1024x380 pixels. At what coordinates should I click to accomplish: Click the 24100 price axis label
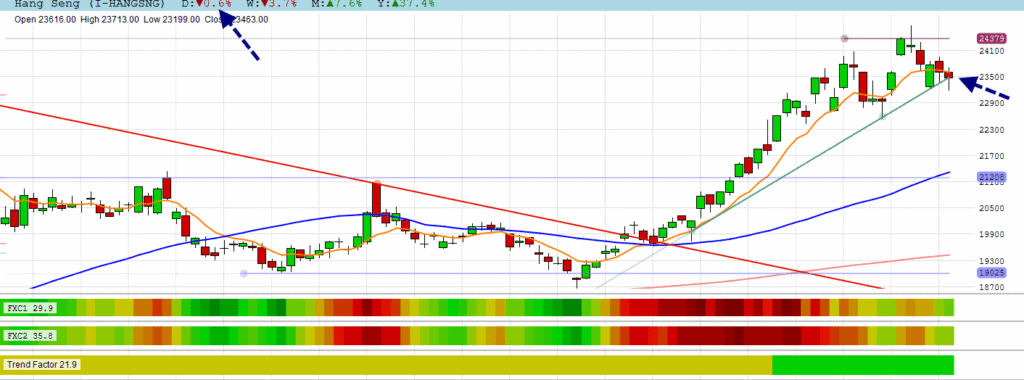point(991,51)
